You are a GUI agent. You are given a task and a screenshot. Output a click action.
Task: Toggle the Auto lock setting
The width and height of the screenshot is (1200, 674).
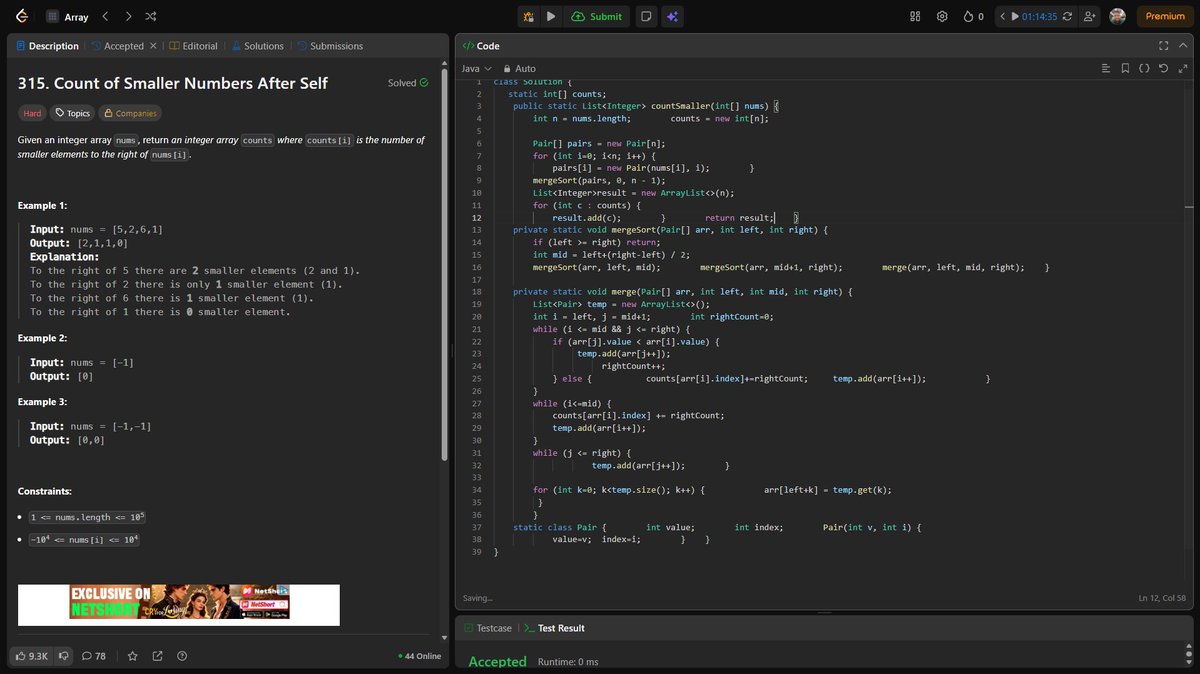click(519, 68)
